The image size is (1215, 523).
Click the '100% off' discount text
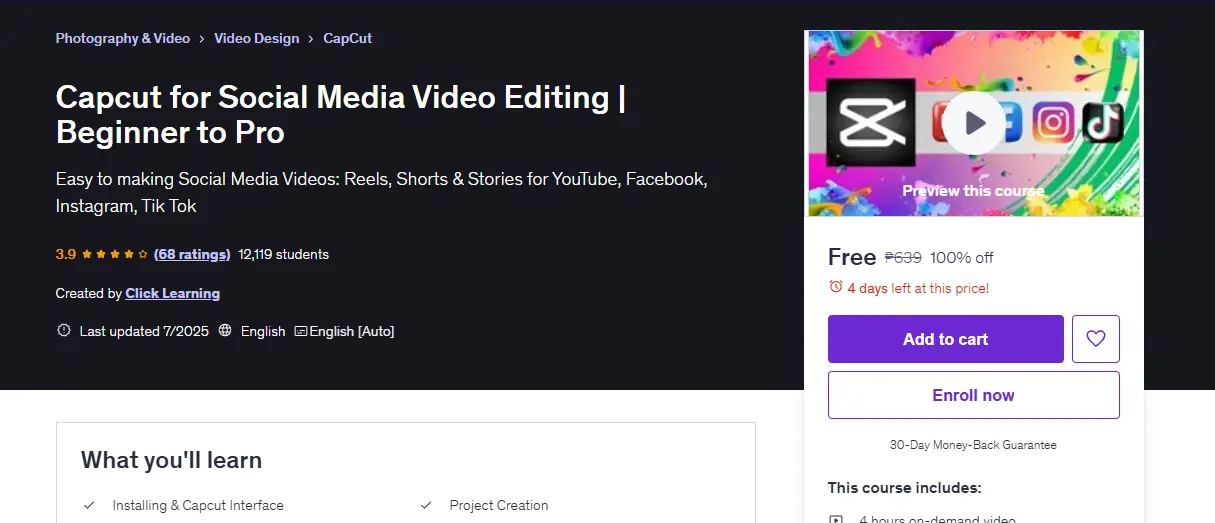(x=962, y=257)
